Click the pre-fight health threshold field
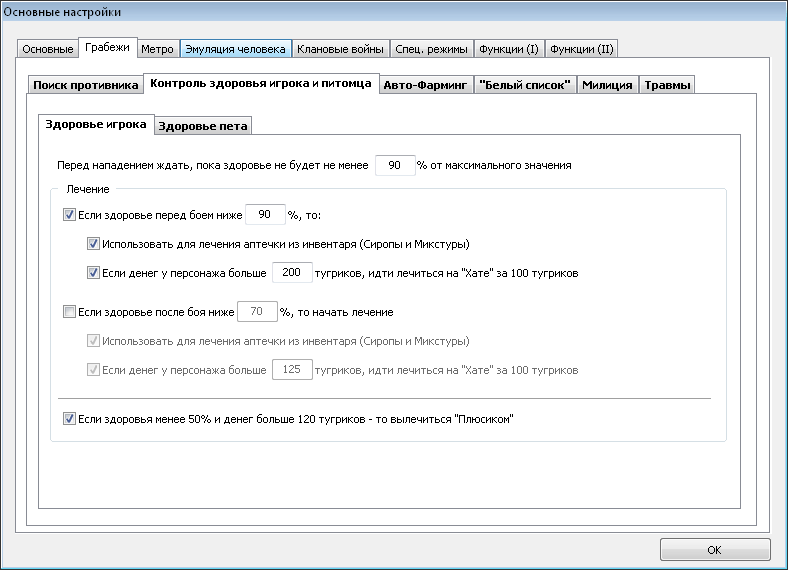The image size is (788, 570). click(x=265, y=215)
